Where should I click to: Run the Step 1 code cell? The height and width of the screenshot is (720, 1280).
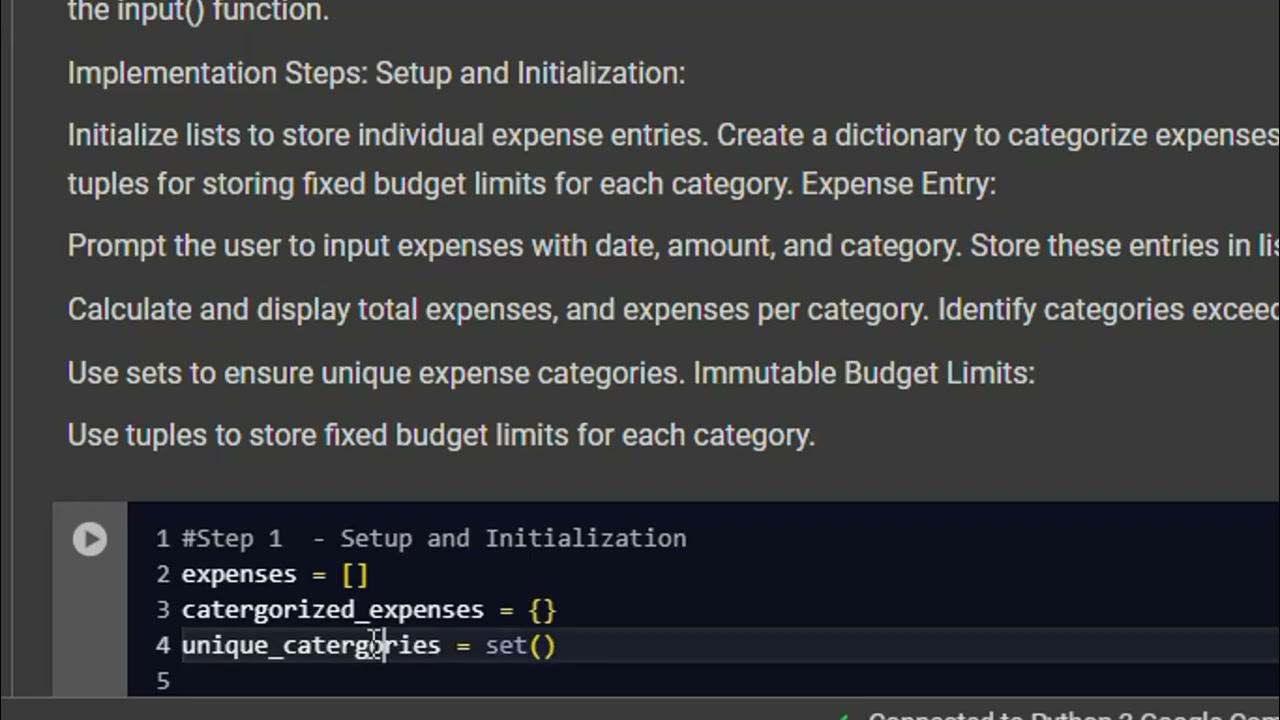click(90, 539)
